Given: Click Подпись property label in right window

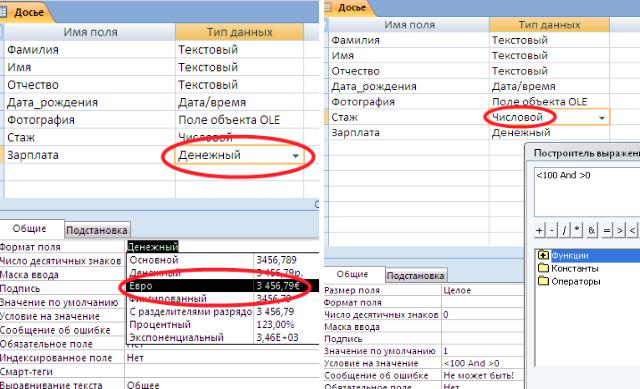Looking at the screenshot, I should [x=343, y=339].
